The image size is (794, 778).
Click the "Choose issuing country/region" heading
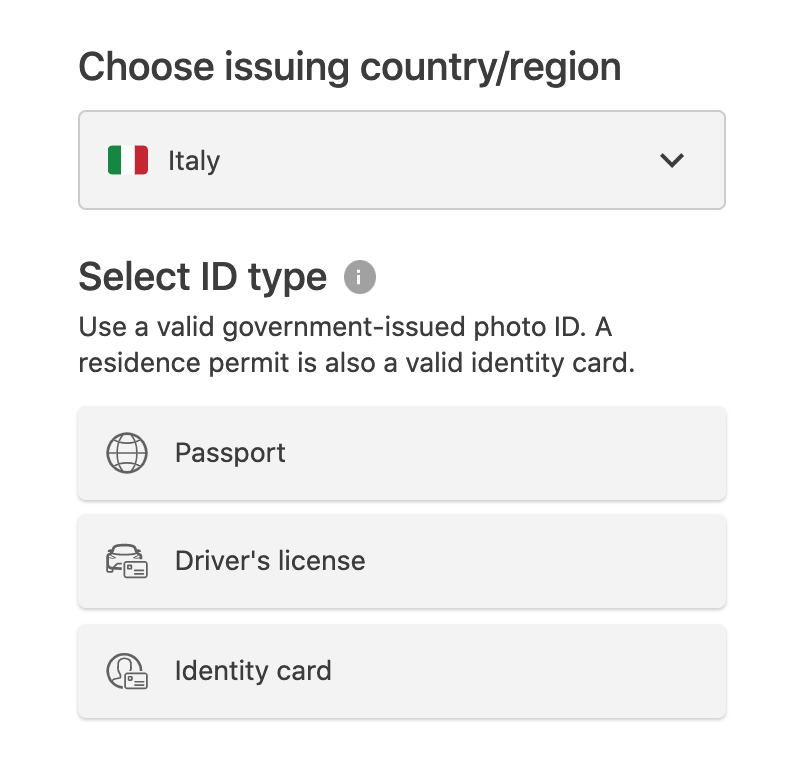point(350,68)
